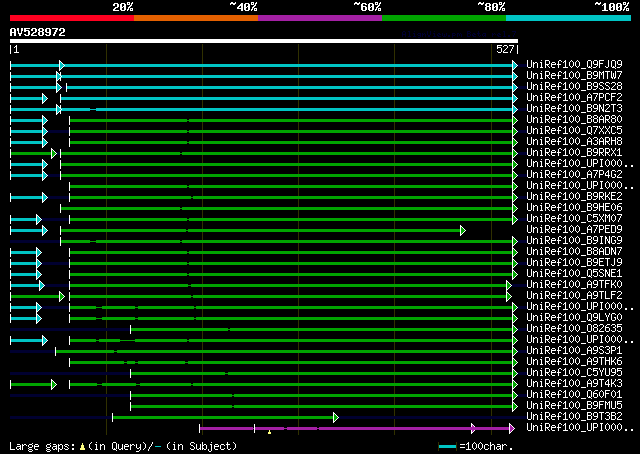
Task: Click the cyan arrowhead at the end of the Q9FJQ9 bar
Action: [514, 65]
